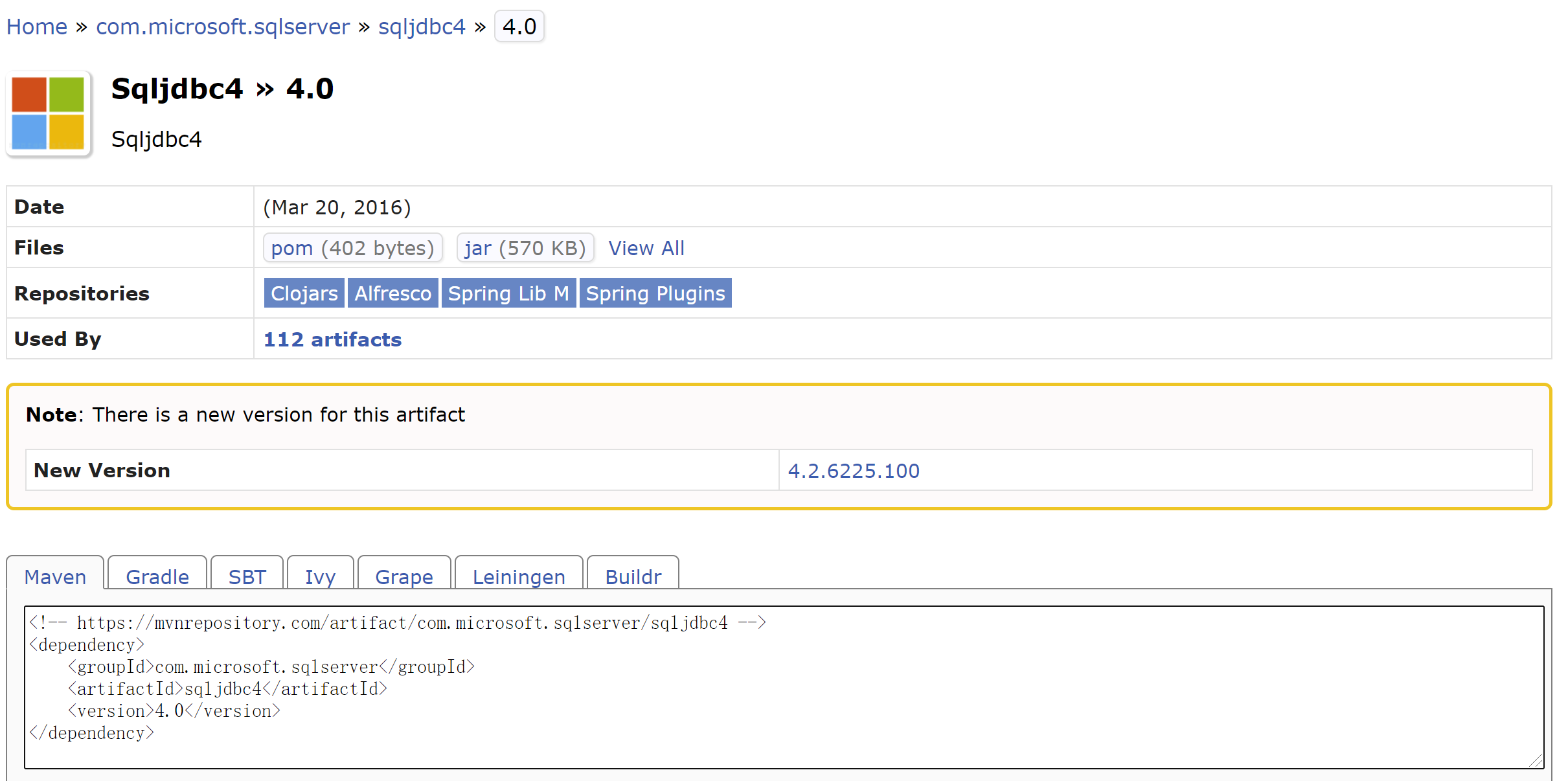Switch to the Ivy tab

320,576
